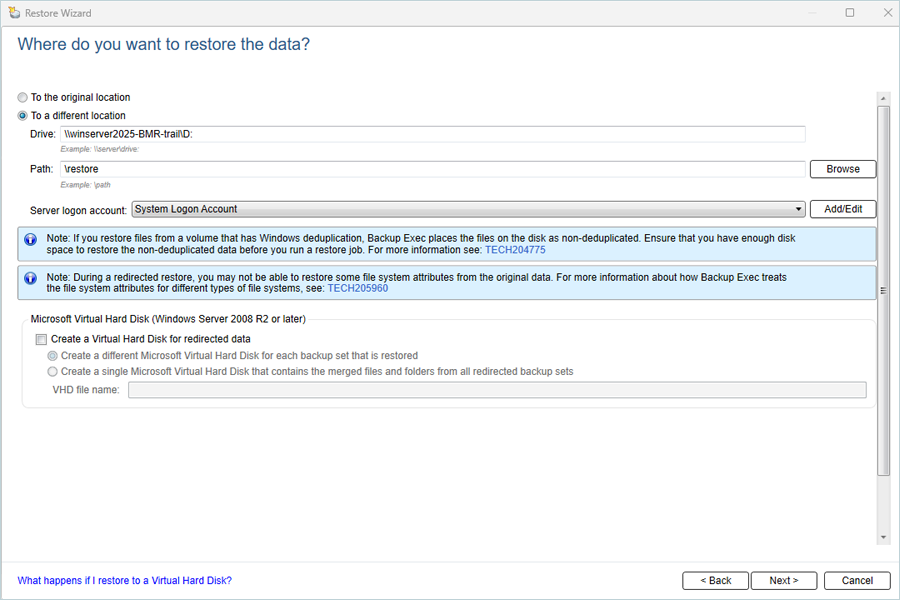The image size is (900, 600).
Task: Click the scrollbar up arrow
Action: tap(883, 98)
